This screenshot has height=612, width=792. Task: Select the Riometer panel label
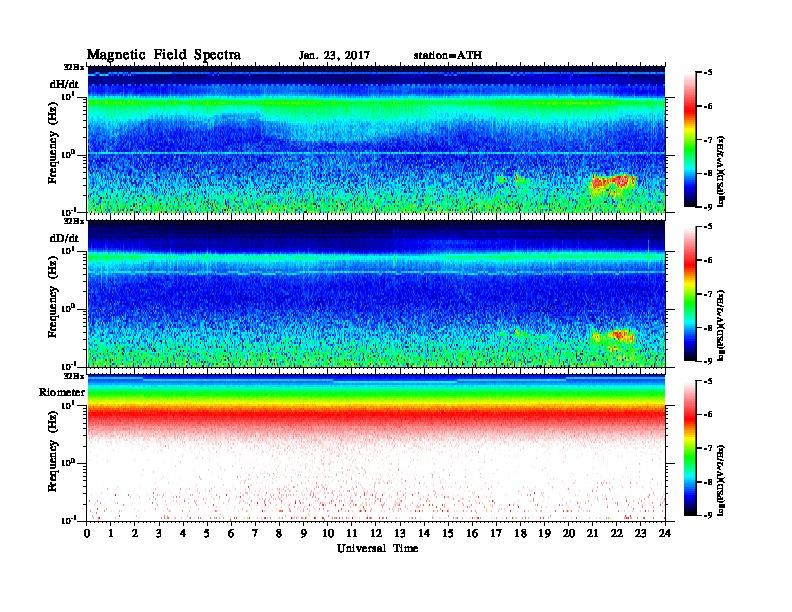tap(62, 392)
